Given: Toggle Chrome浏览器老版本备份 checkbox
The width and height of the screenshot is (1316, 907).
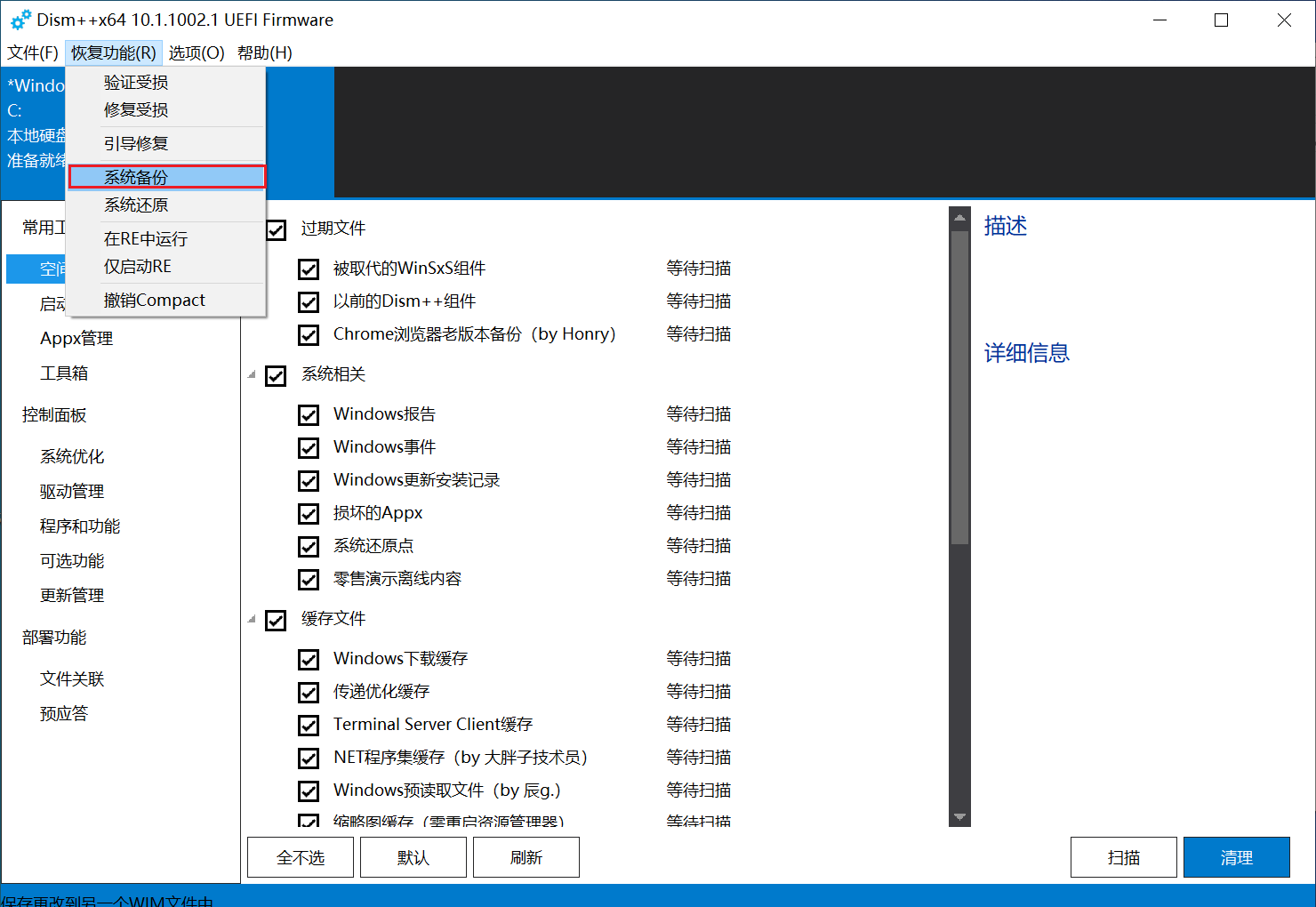Looking at the screenshot, I should tap(309, 335).
